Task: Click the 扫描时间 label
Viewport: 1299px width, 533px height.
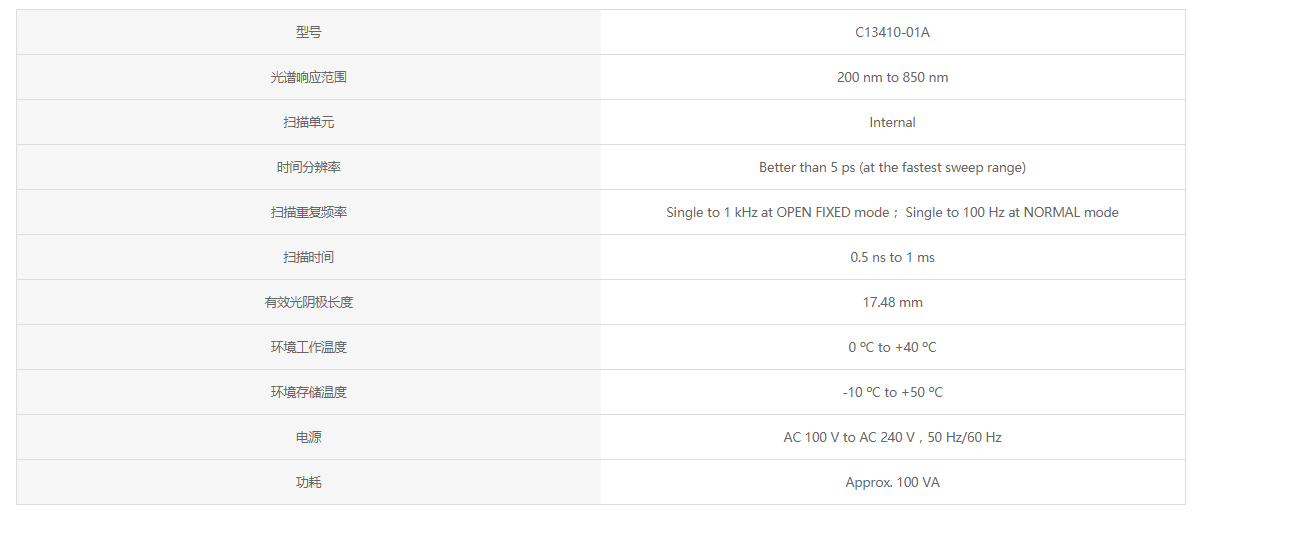Action: pos(309,257)
